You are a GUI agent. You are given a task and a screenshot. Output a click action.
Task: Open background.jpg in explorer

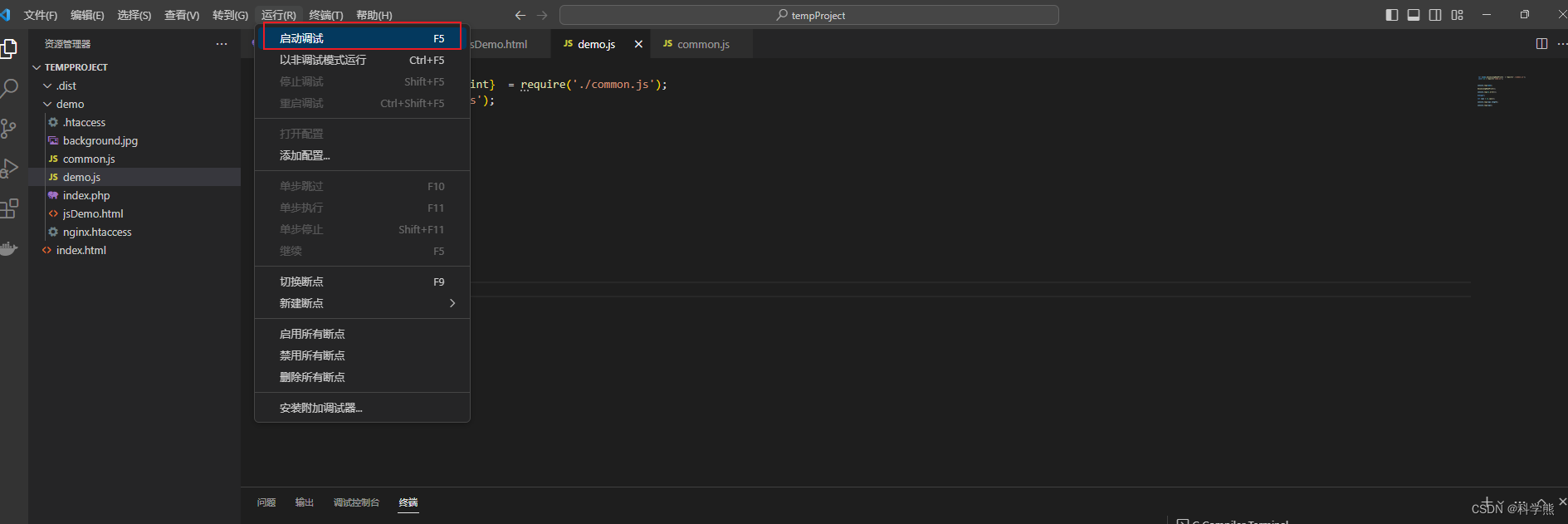pyautogui.click(x=134, y=140)
